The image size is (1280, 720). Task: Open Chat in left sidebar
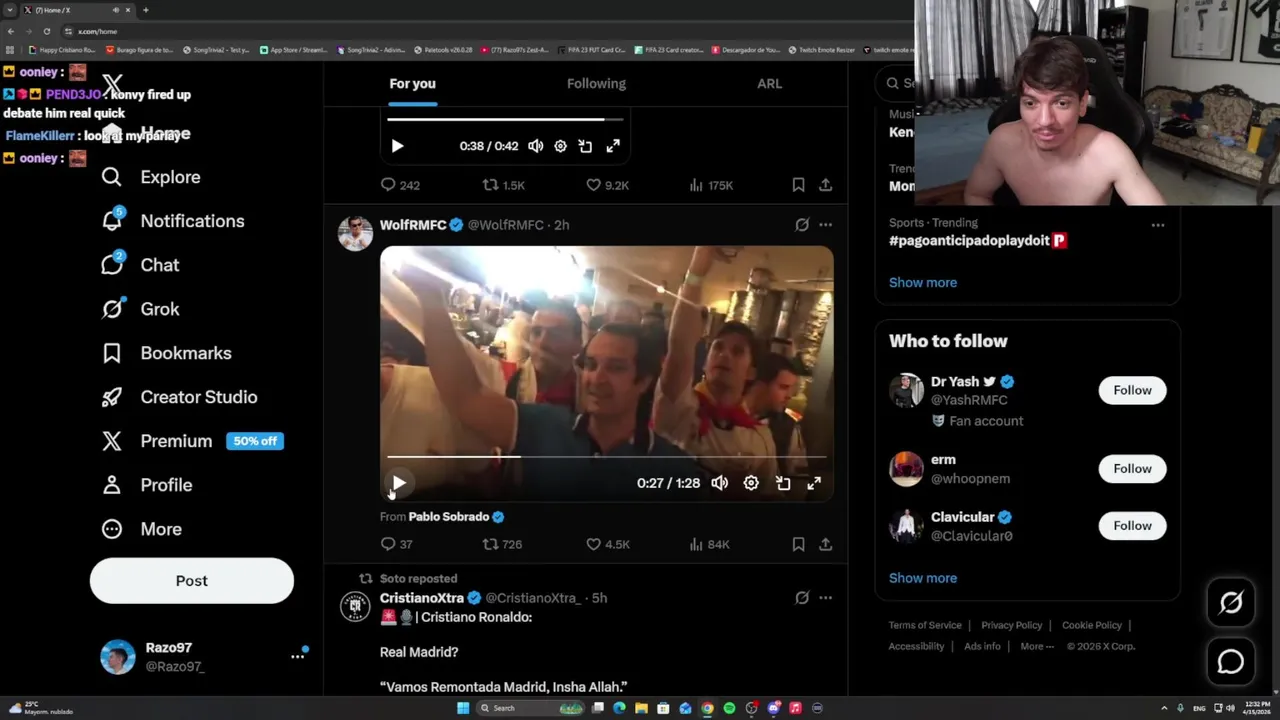139,265
